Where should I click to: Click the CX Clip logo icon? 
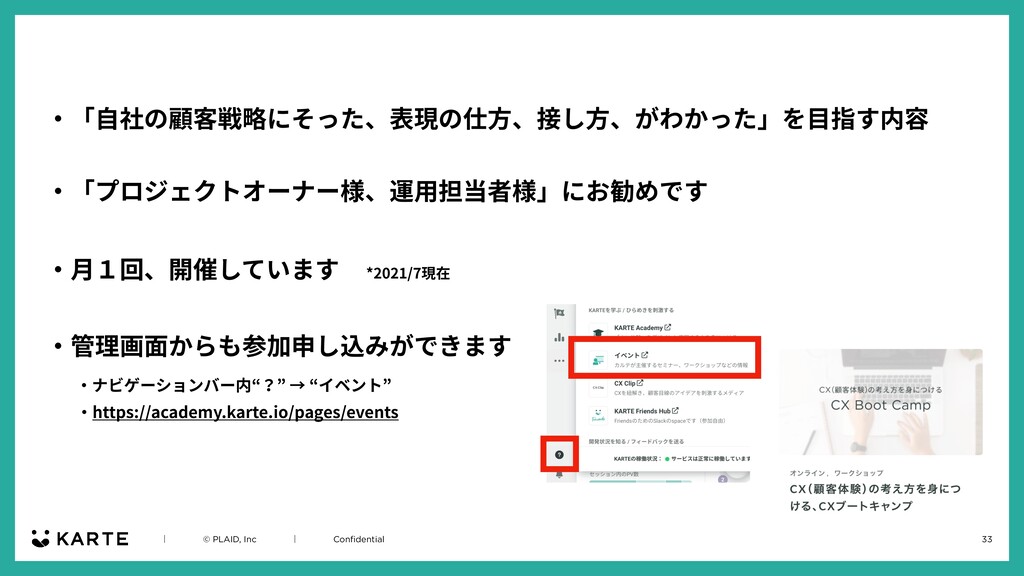click(598, 388)
